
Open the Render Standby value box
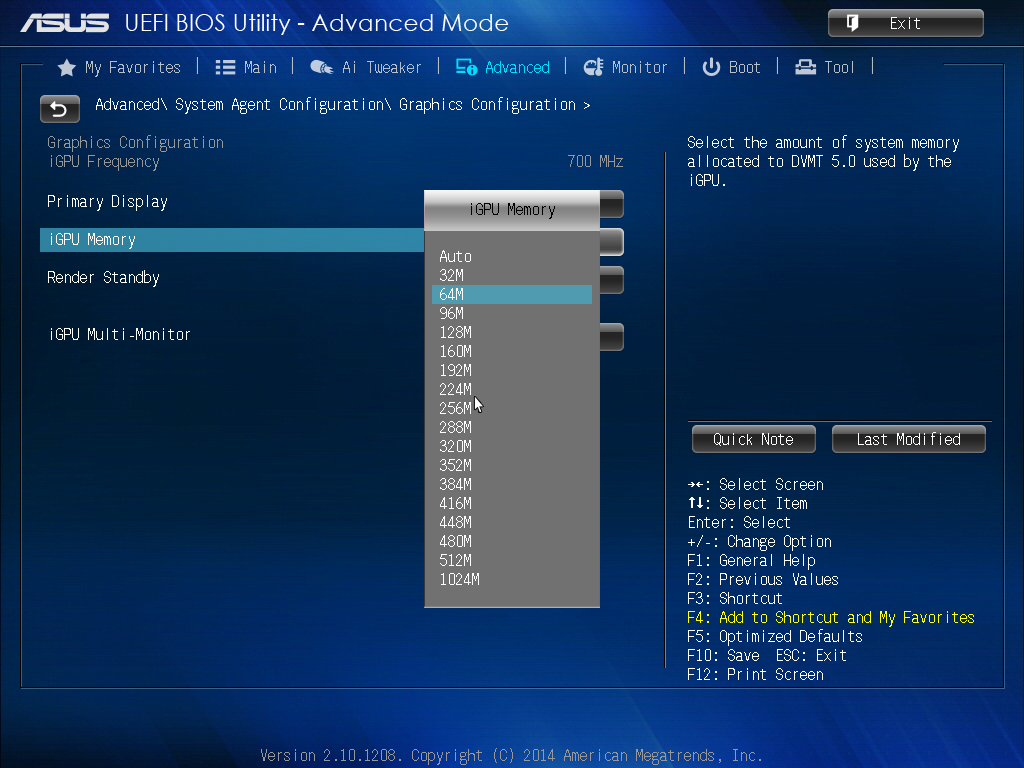click(612, 280)
